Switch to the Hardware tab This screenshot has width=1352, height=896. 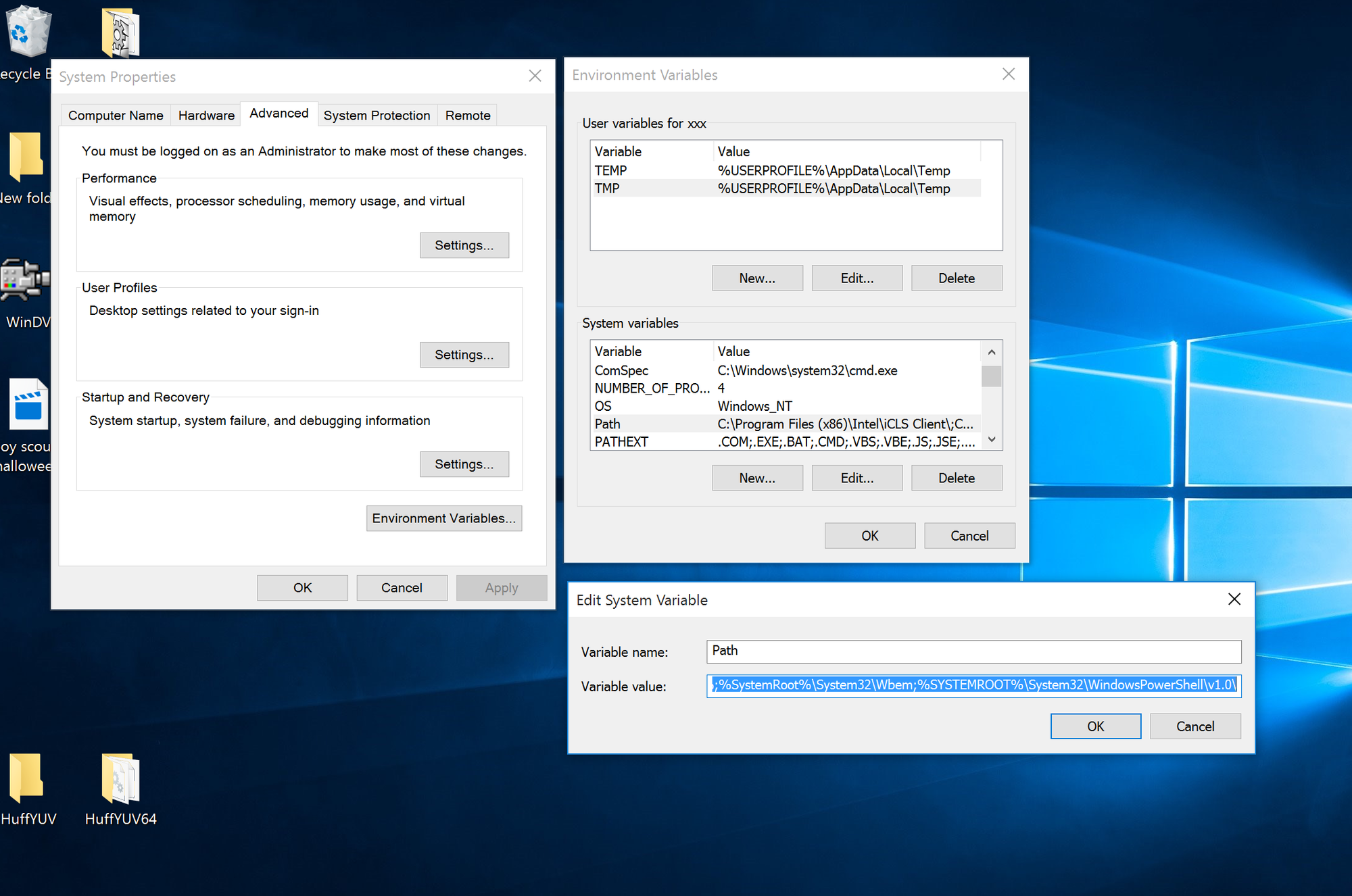click(206, 115)
